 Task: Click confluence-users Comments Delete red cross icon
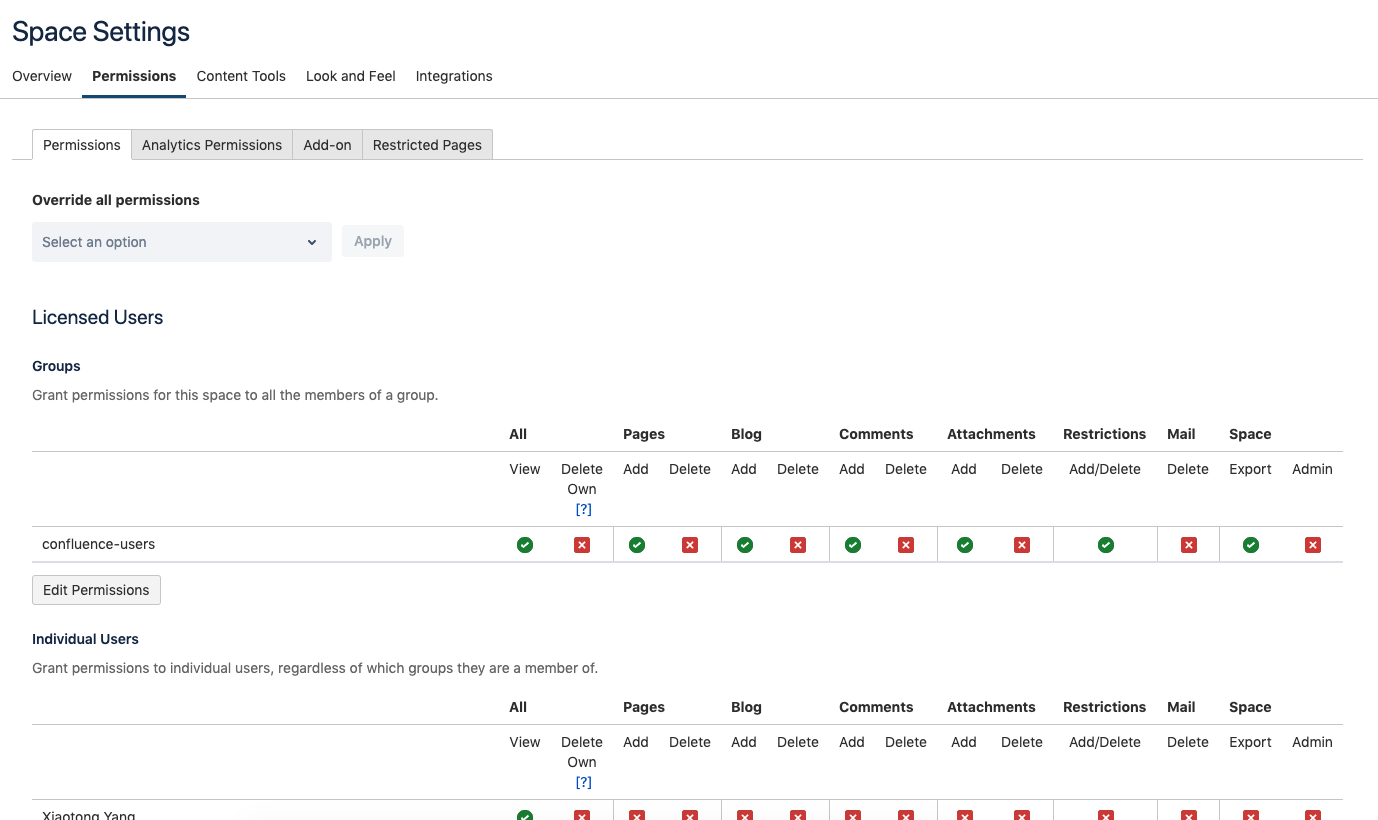coord(906,545)
